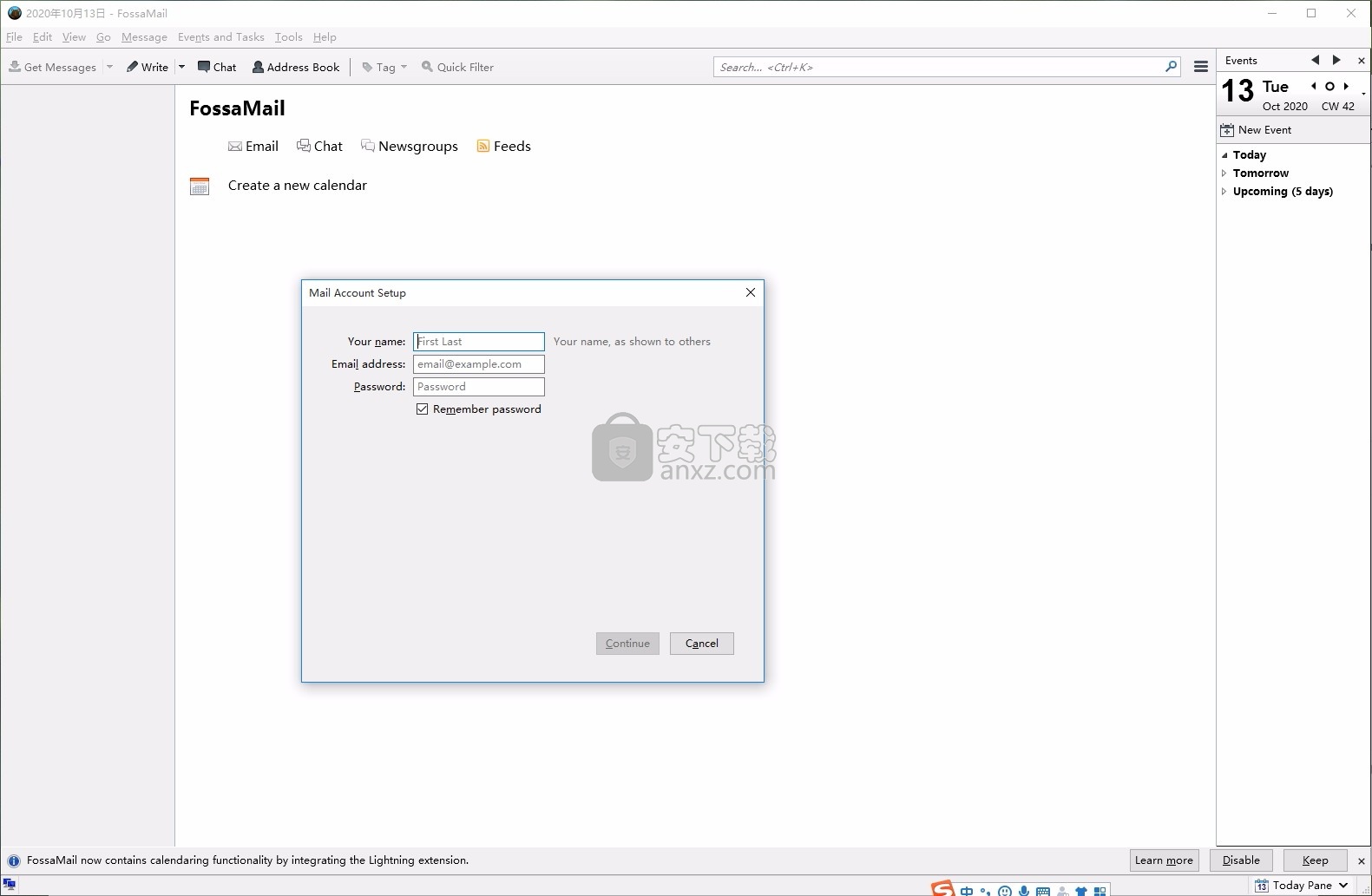Image resolution: width=1372 pixels, height=896 pixels.
Task: Expand the Upcoming (5 days) section
Action: pos(1224,192)
